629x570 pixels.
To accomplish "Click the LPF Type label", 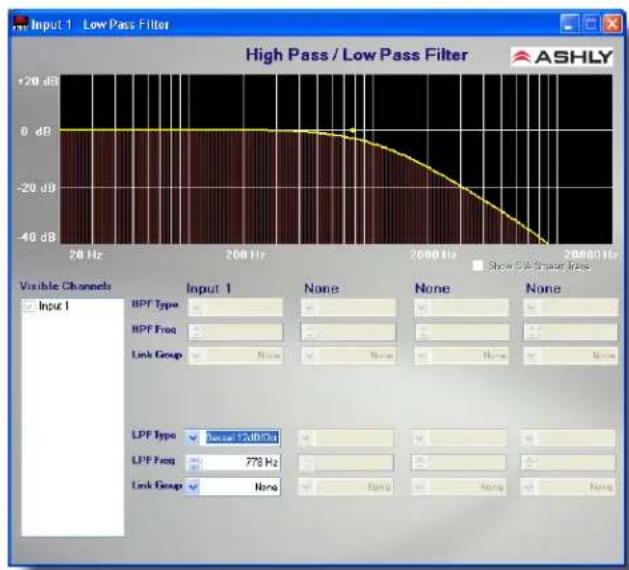I will [x=154, y=435].
